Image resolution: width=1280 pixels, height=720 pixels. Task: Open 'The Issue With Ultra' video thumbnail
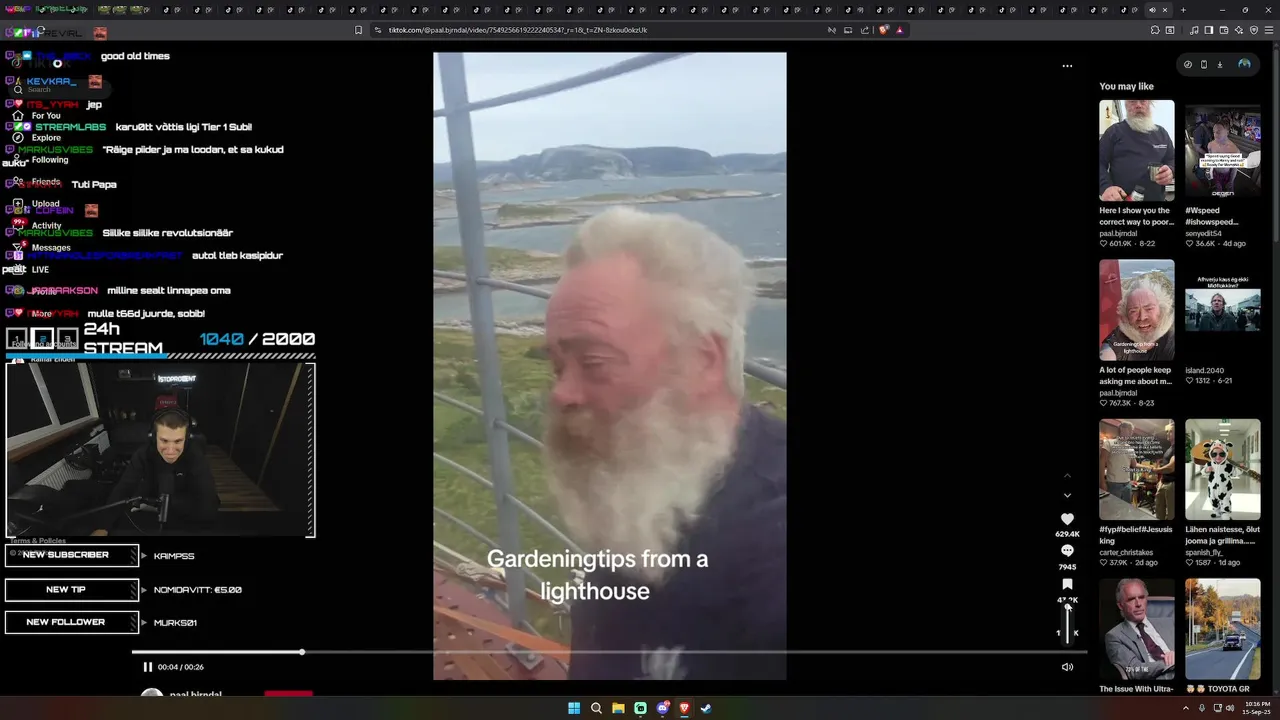coord(1137,629)
